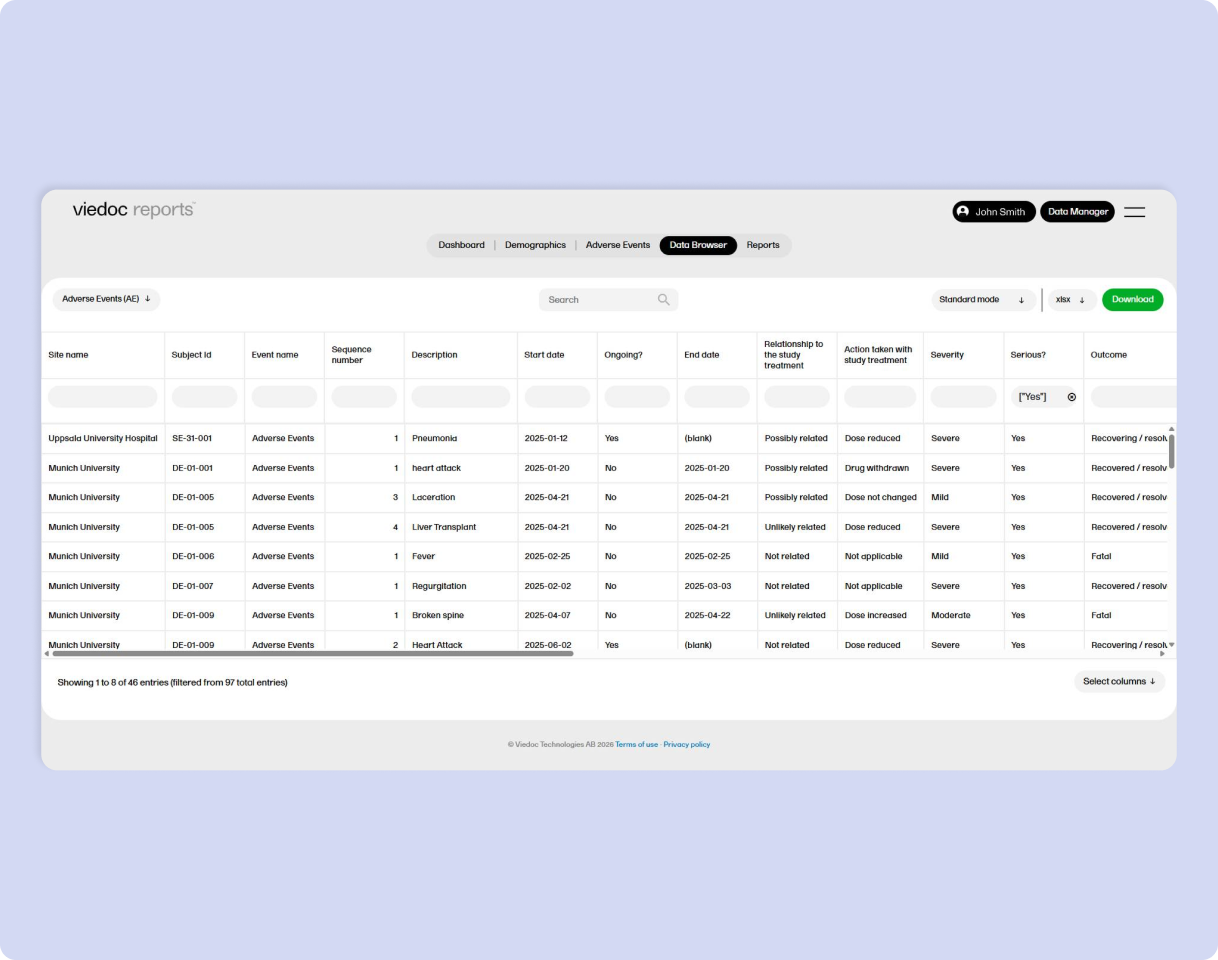This screenshot has width=1218, height=960.
Task: Select the Reports tab
Action: click(x=763, y=245)
